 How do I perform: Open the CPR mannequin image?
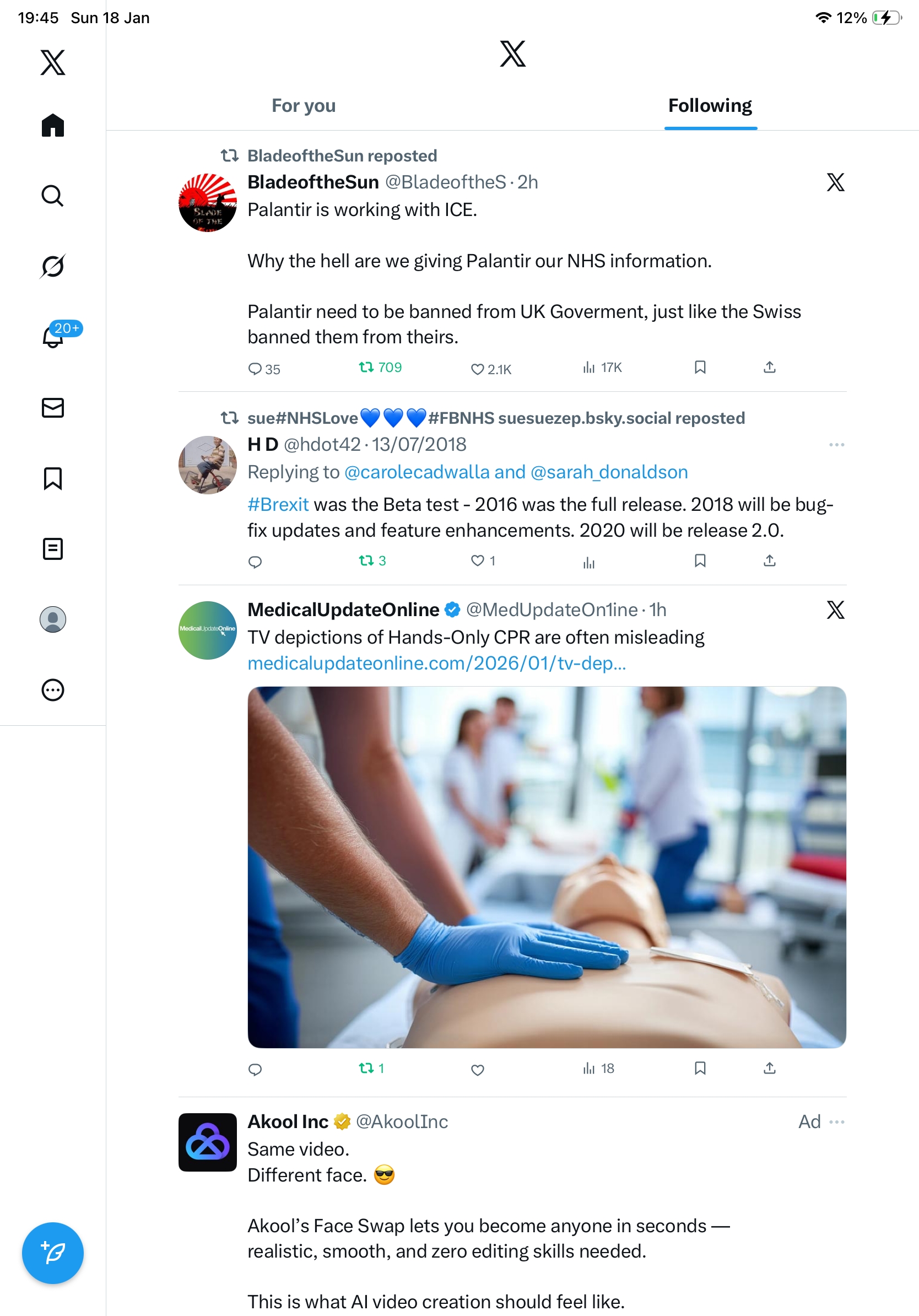pos(547,867)
